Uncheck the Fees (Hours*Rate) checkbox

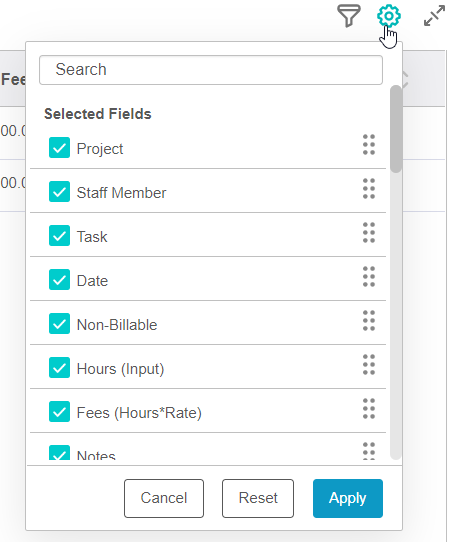pyautogui.click(x=59, y=411)
